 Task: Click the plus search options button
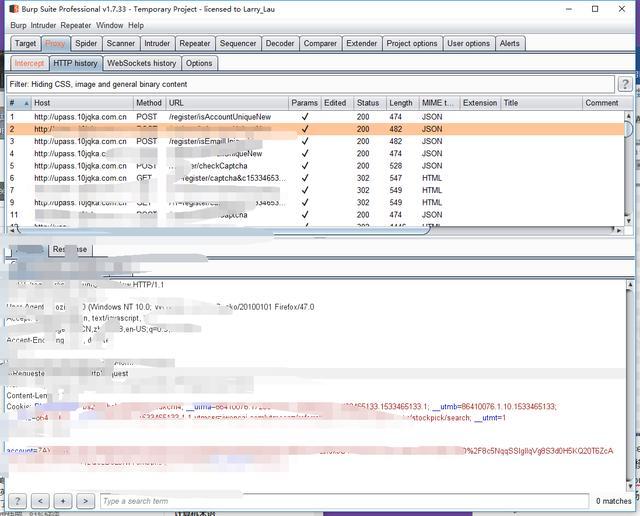pyautogui.click(x=63, y=500)
